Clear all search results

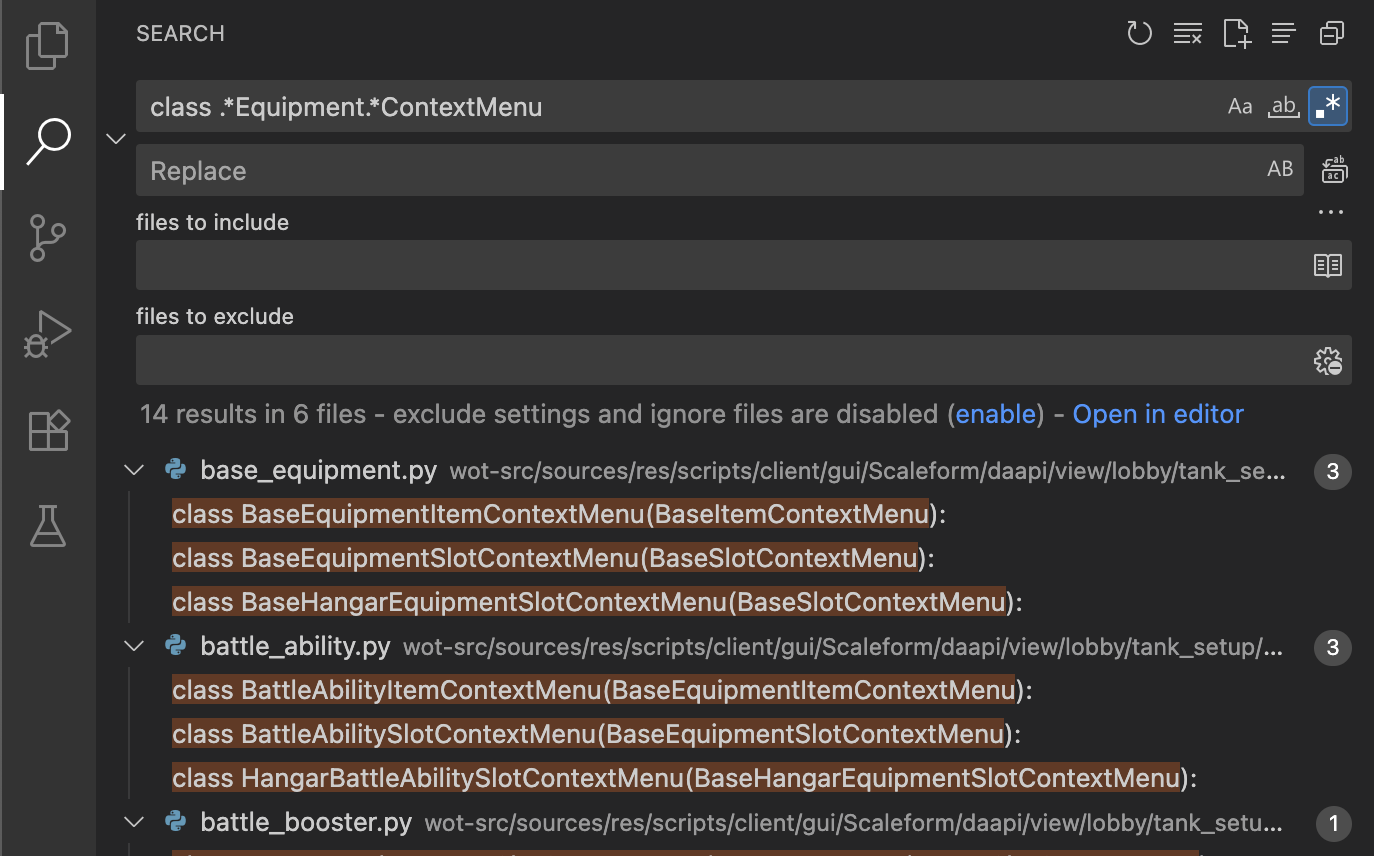tap(1187, 34)
